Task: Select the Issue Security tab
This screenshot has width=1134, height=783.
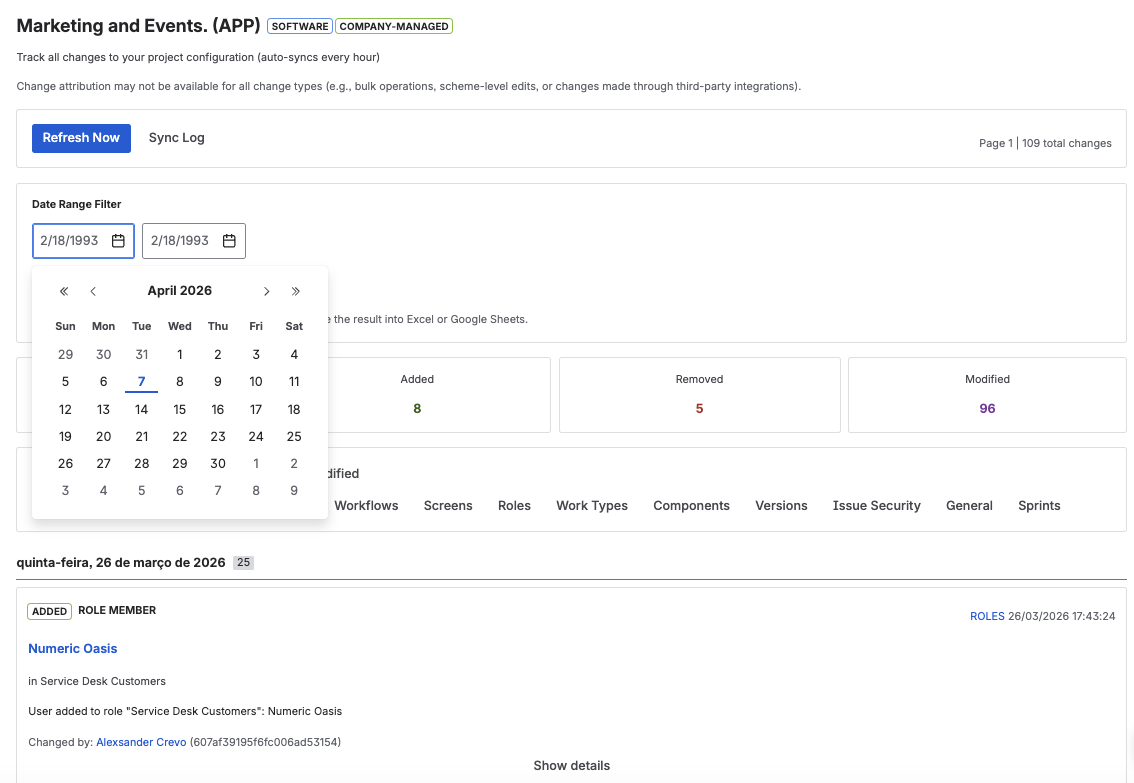Action: pos(876,506)
